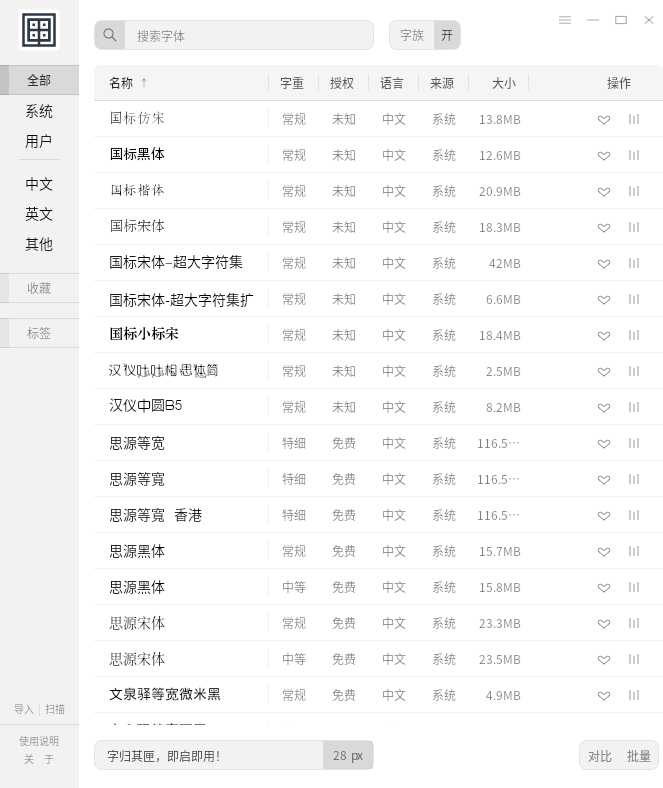Select the 用户 sidebar category
Screen dimensions: 663x788
(39, 141)
